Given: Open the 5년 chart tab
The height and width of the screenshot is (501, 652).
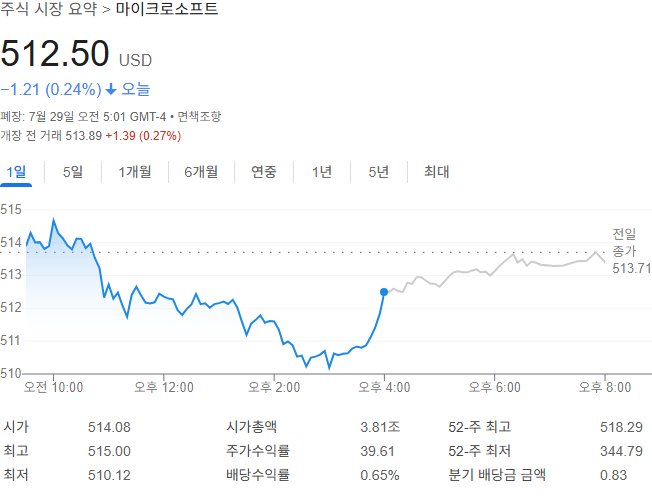Looking at the screenshot, I should click(379, 172).
